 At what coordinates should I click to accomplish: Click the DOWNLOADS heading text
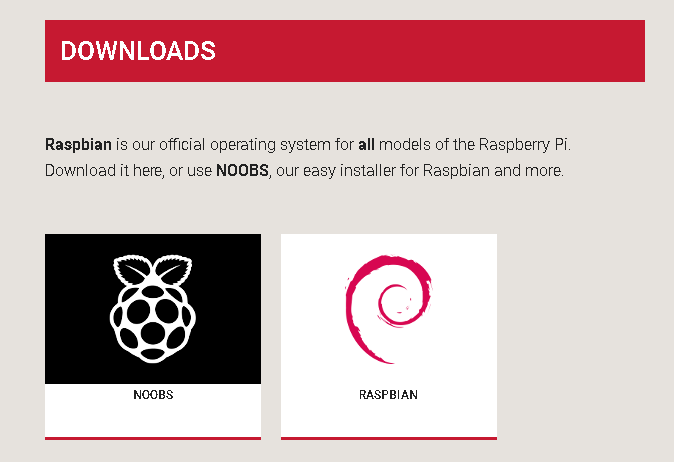tap(138, 51)
